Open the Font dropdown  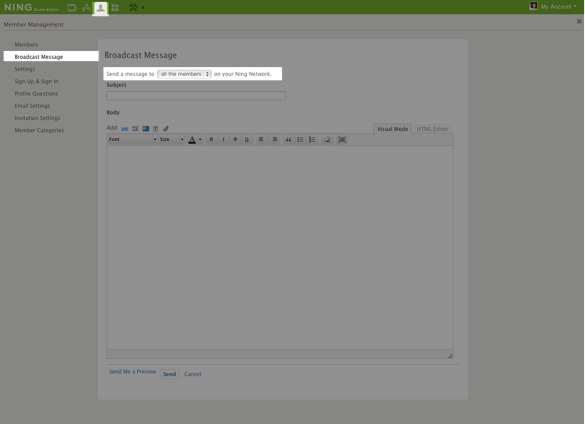click(x=132, y=139)
